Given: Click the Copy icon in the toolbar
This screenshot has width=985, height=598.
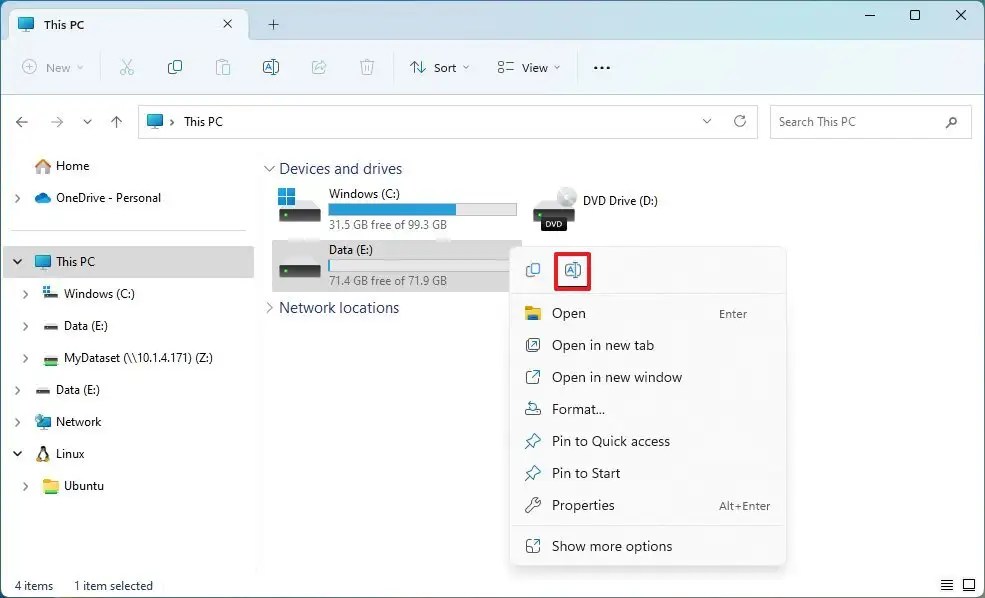Looking at the screenshot, I should 175,67.
